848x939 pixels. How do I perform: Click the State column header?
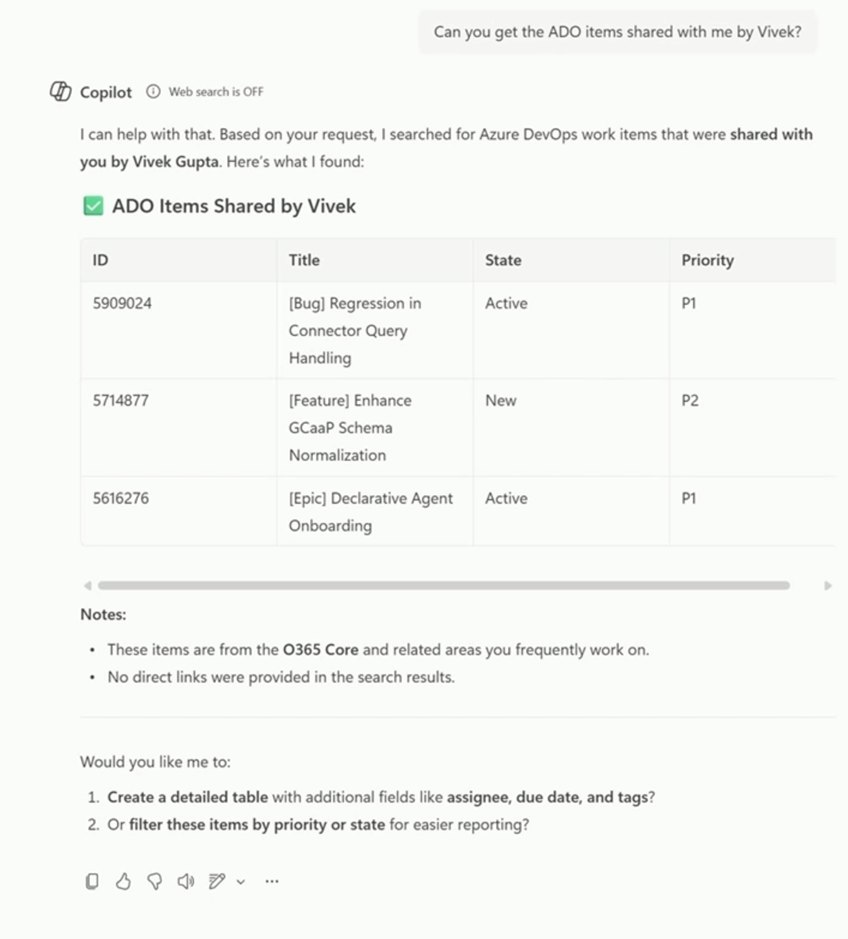tap(503, 260)
